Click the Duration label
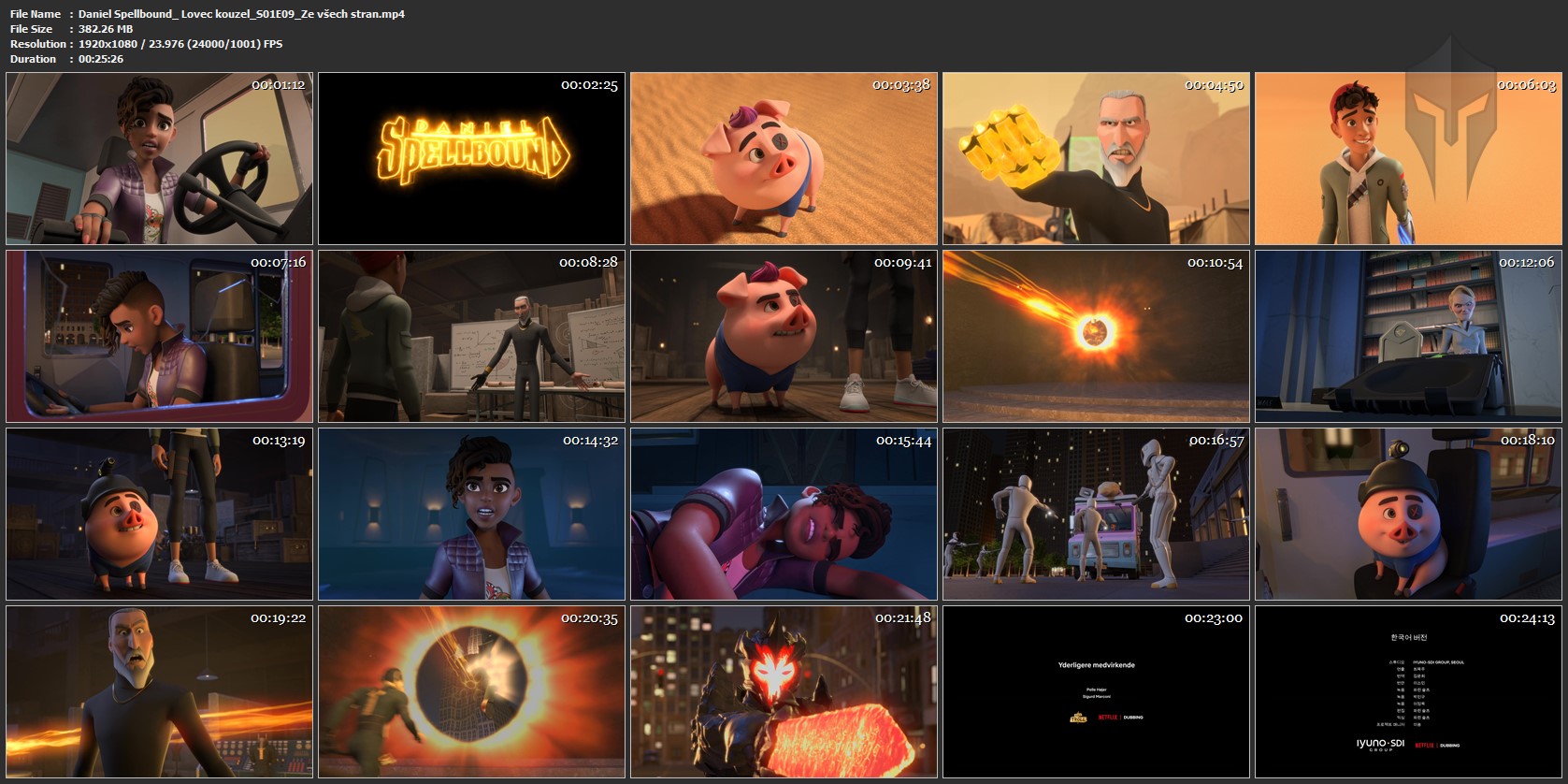This screenshot has height=784, width=1568. click(x=34, y=59)
